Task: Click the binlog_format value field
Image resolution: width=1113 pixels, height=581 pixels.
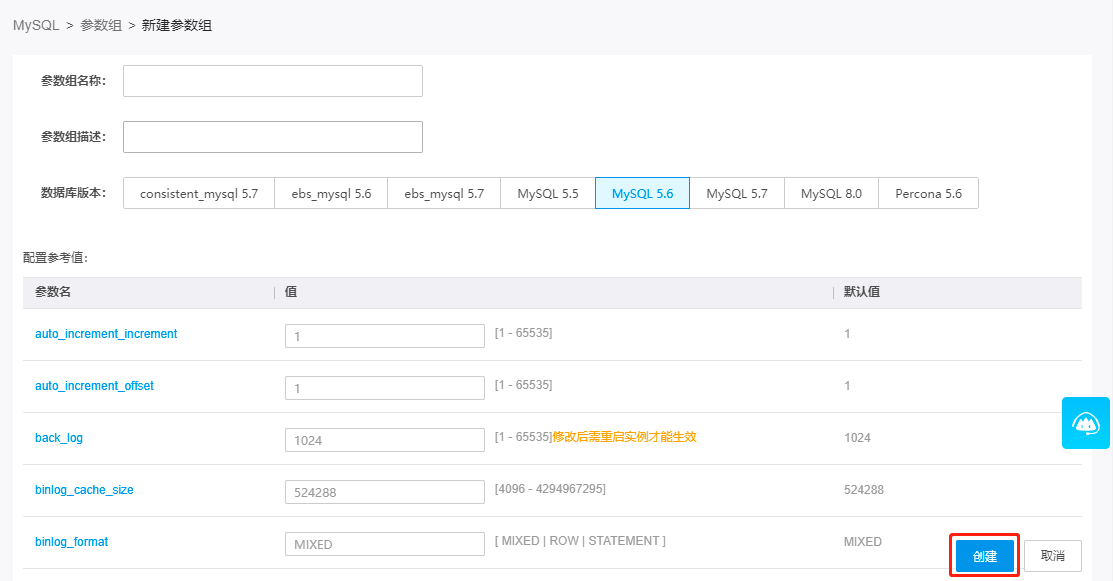Action: (x=384, y=544)
